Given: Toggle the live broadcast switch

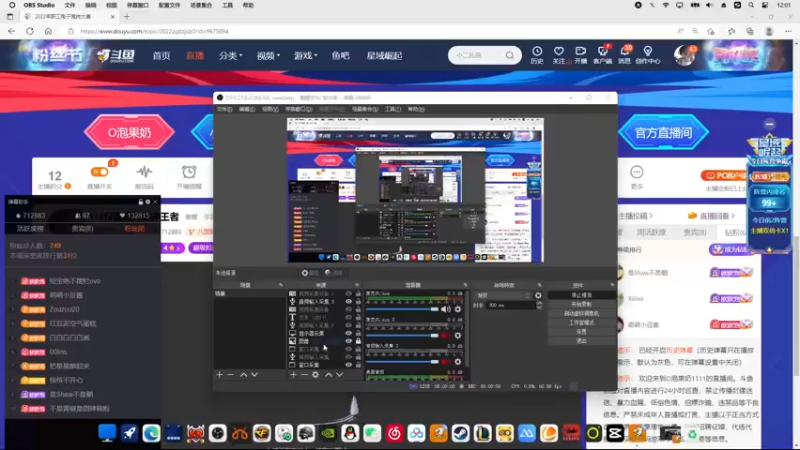Looking at the screenshot, I should pyautogui.click(x=99, y=172).
